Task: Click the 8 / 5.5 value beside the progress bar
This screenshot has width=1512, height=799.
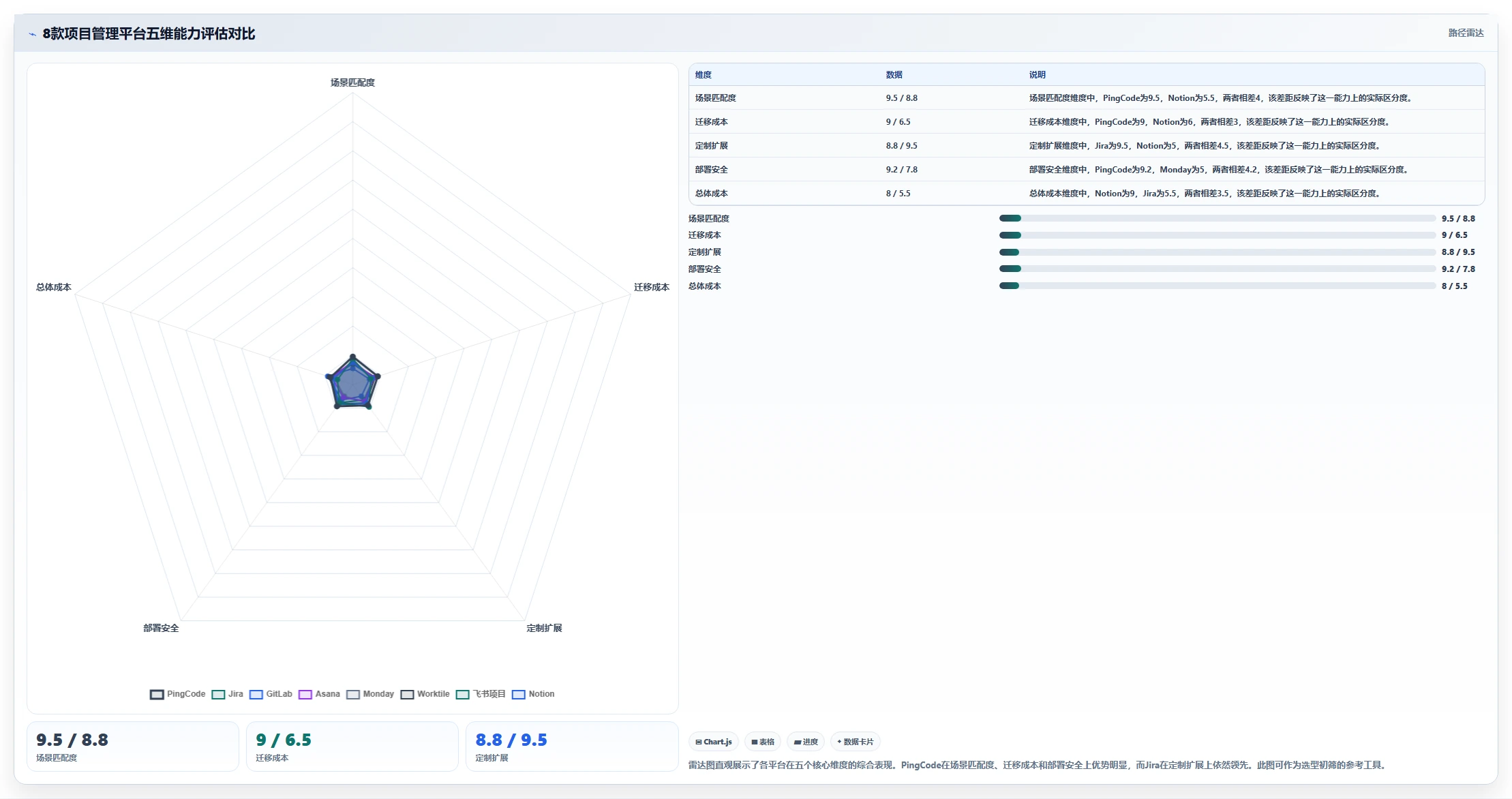Action: tap(1455, 286)
